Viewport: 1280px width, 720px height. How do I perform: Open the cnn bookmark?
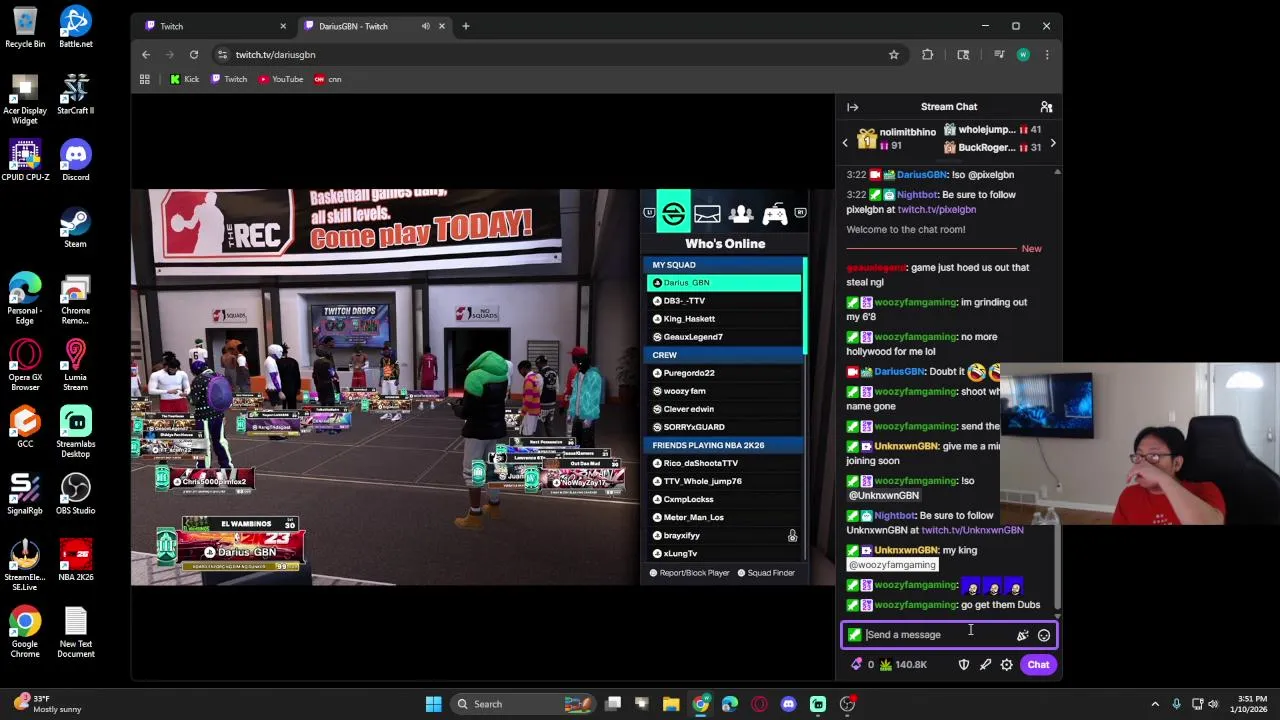pyautogui.click(x=327, y=79)
